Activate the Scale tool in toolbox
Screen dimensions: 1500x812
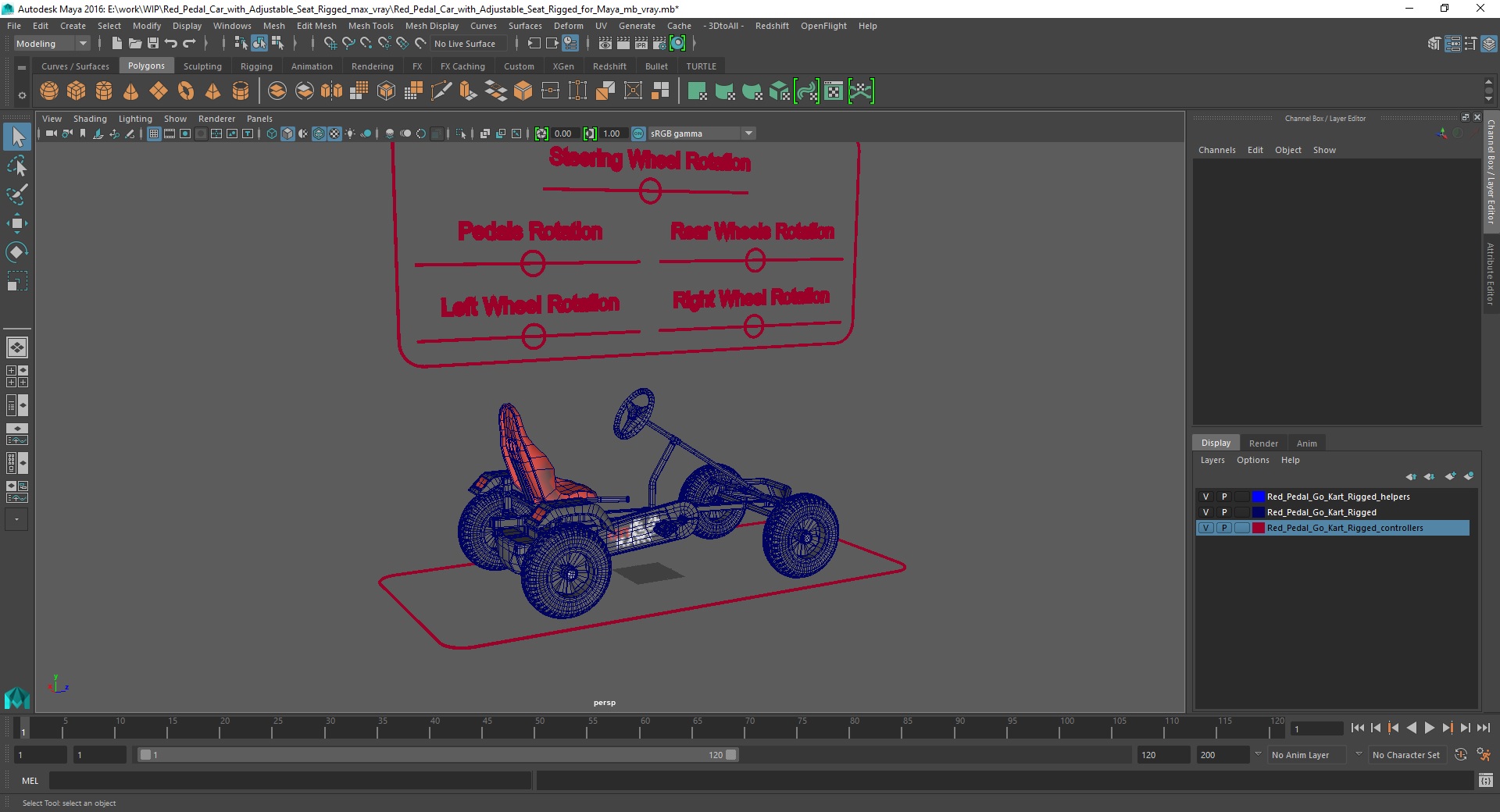[x=16, y=281]
